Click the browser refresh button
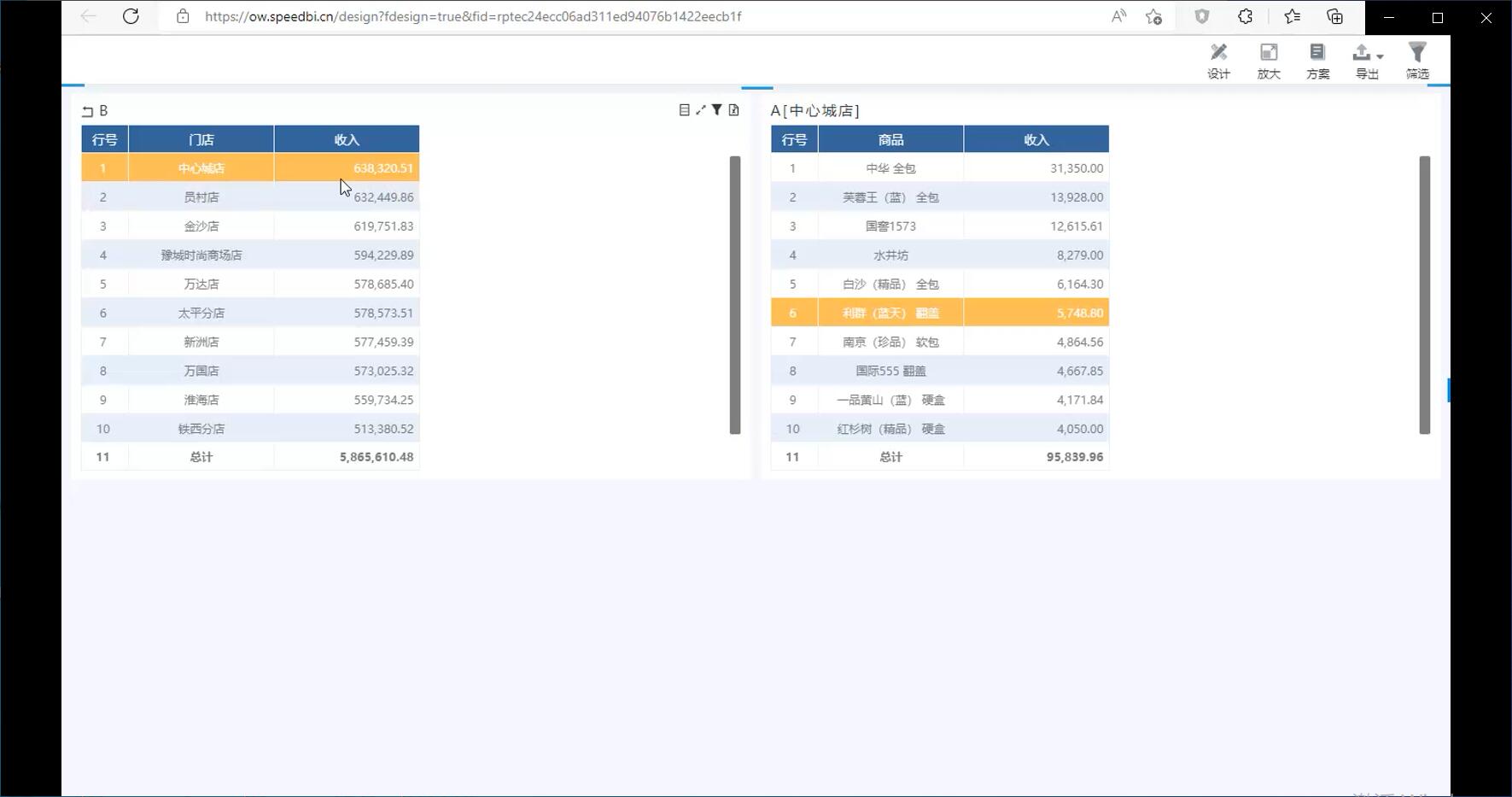The height and width of the screenshot is (797, 1512). (x=131, y=16)
